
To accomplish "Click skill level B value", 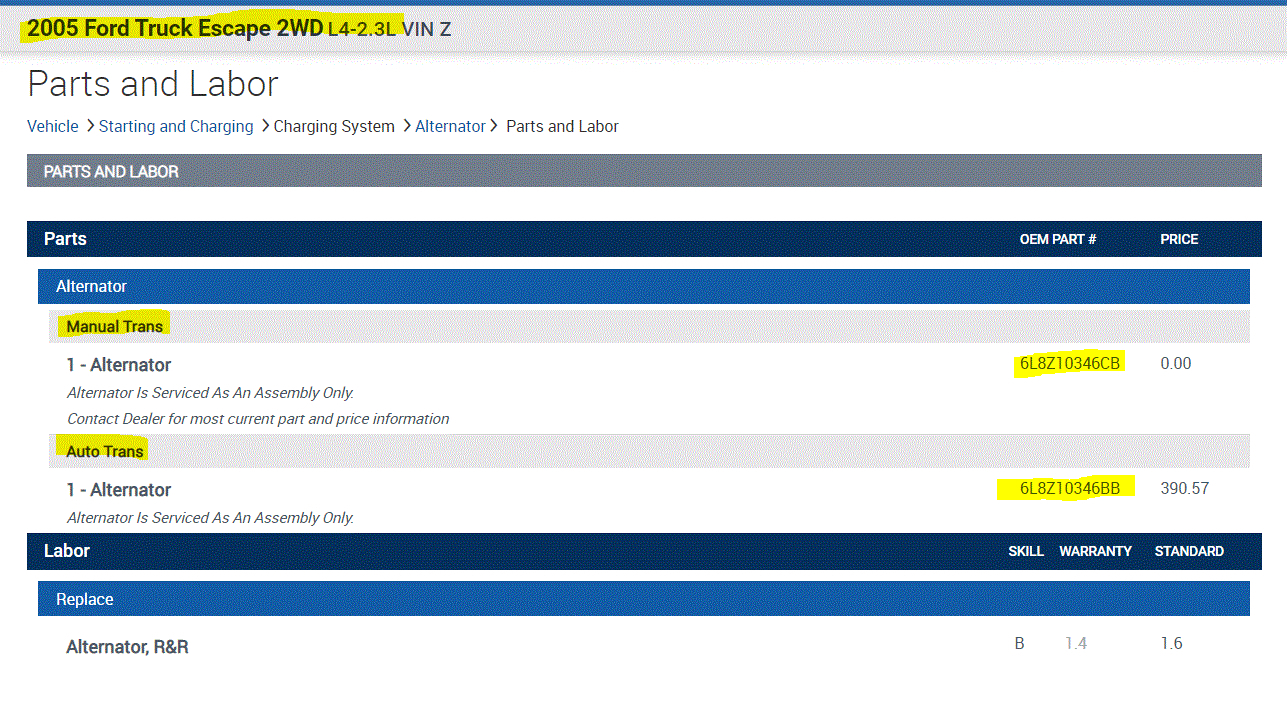I will coord(1019,643).
